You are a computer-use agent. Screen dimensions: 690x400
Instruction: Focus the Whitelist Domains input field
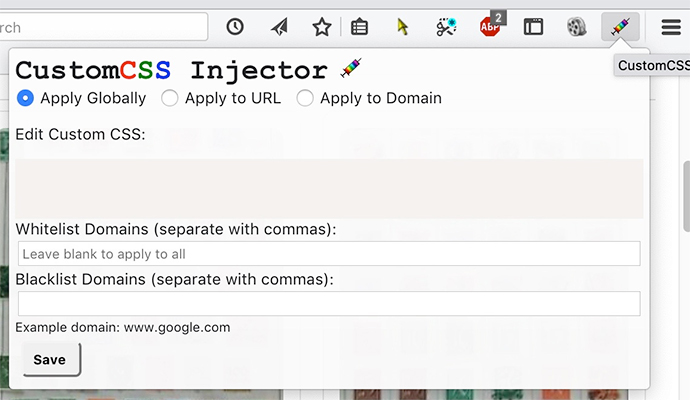[x=329, y=253]
